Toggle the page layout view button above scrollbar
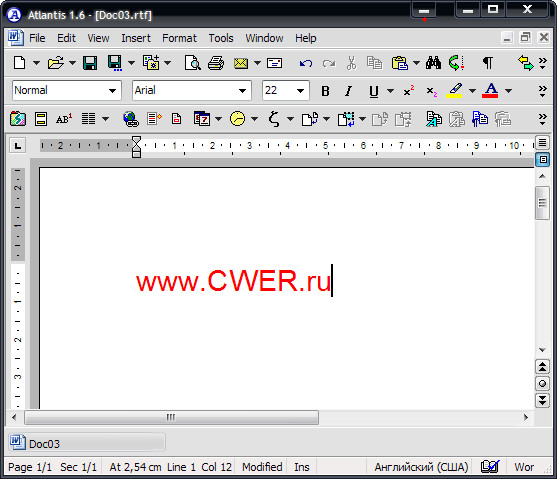 pos(542,160)
